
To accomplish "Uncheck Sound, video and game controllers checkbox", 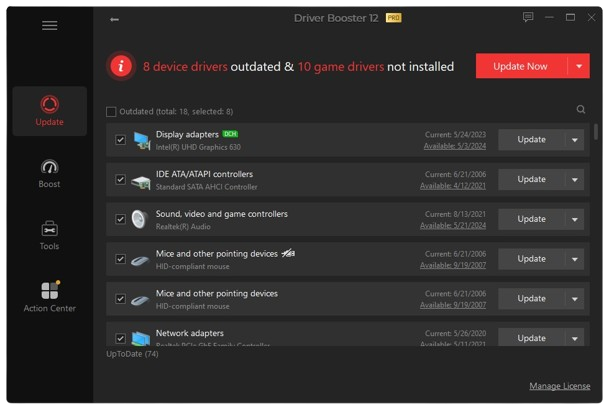I will click(x=120, y=219).
